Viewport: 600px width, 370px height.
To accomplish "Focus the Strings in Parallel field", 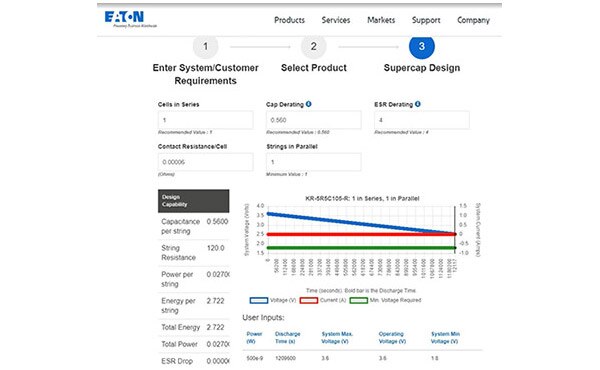I will click(x=313, y=162).
